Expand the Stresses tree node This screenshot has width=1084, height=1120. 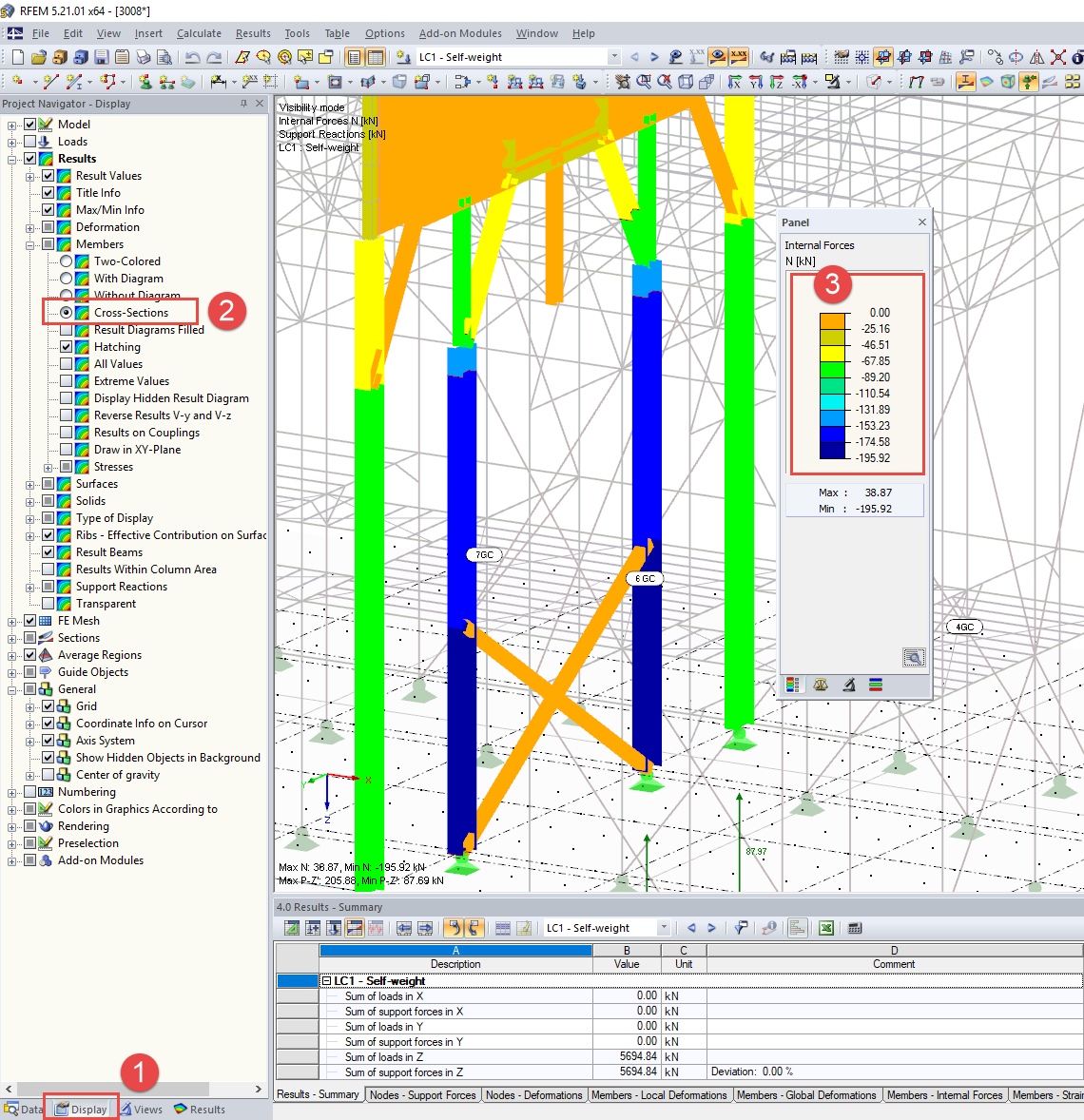(x=48, y=467)
